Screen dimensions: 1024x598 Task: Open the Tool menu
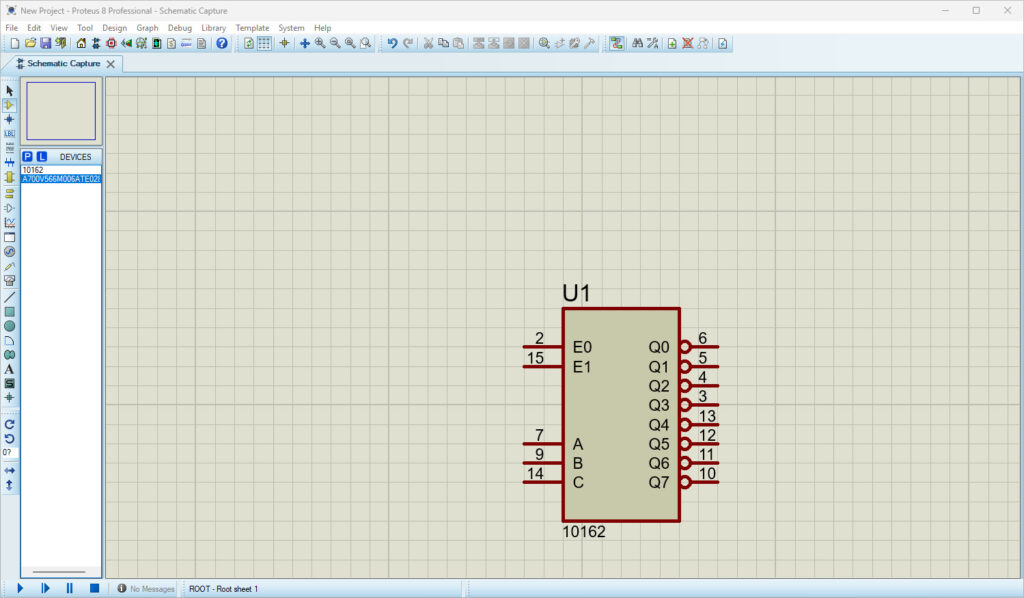click(85, 28)
